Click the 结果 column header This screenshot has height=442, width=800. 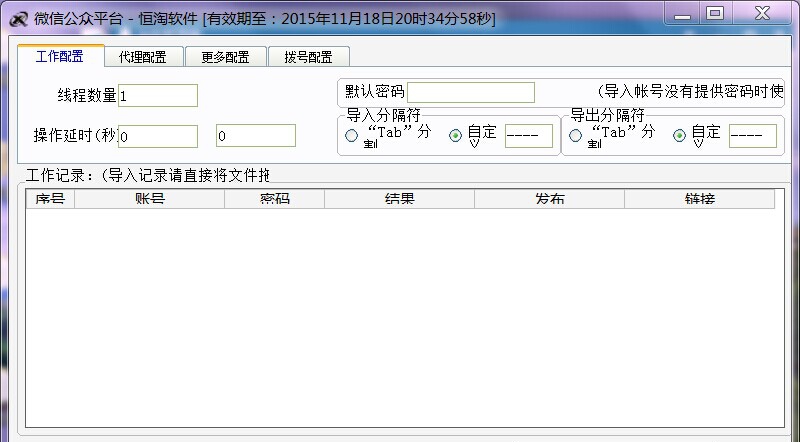click(399, 199)
